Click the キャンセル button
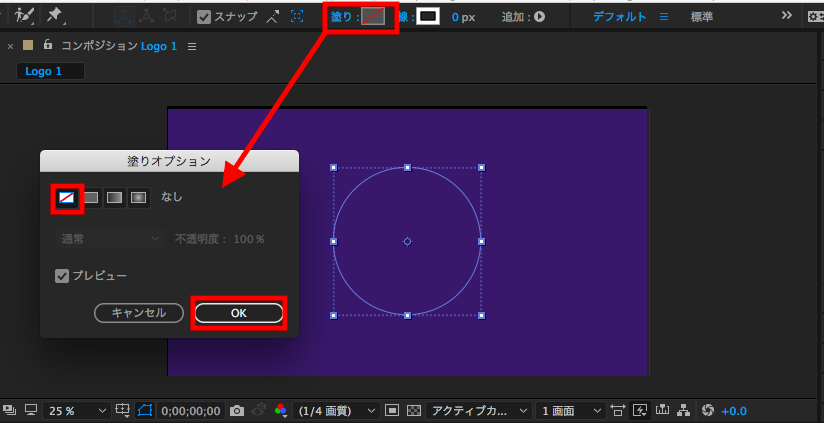Viewport: 824px width, 423px height. [139, 313]
